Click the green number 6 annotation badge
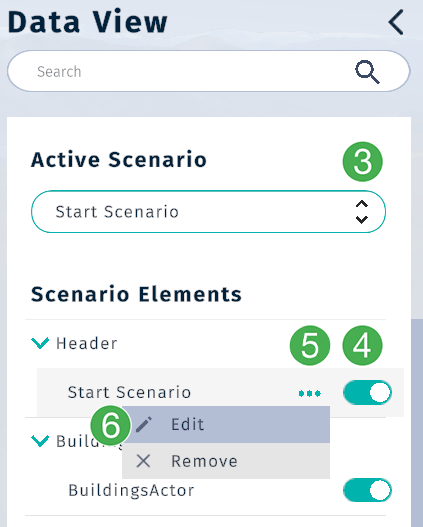This screenshot has width=423, height=527. tap(111, 425)
